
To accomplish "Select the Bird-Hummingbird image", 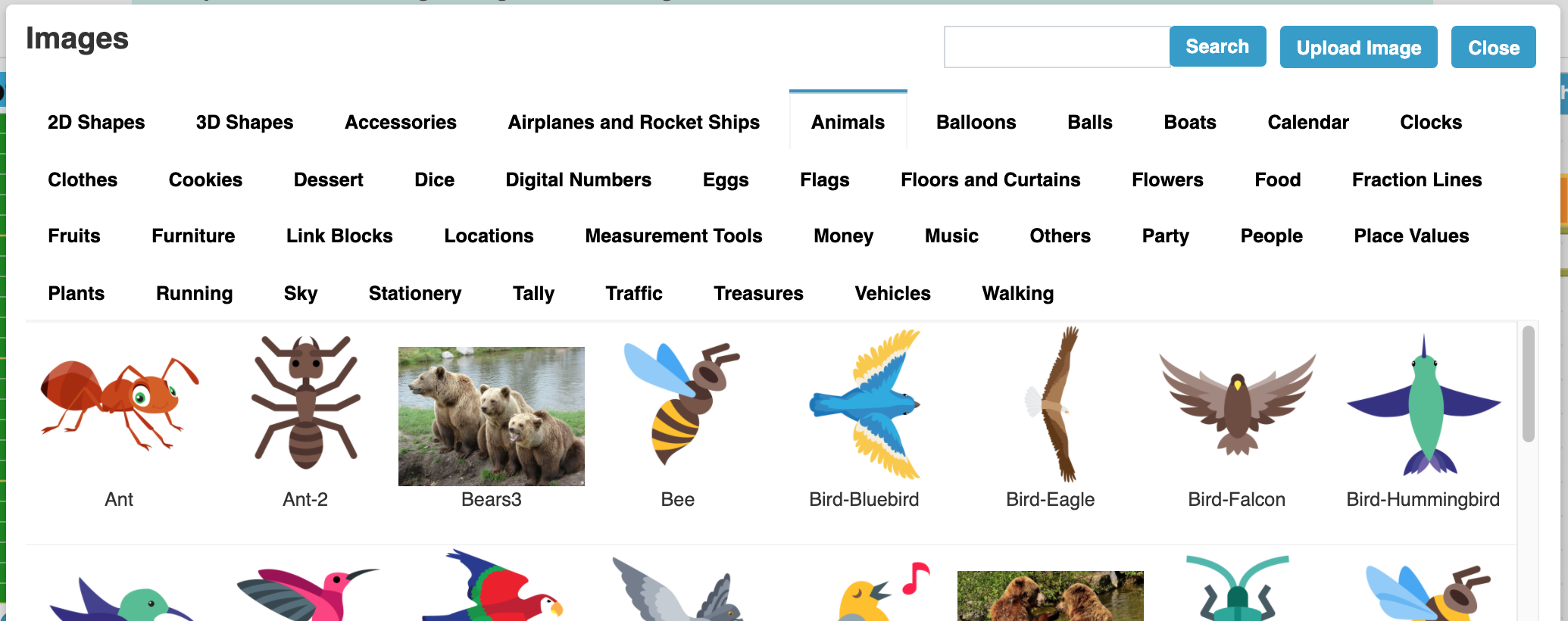I will [x=1423, y=405].
